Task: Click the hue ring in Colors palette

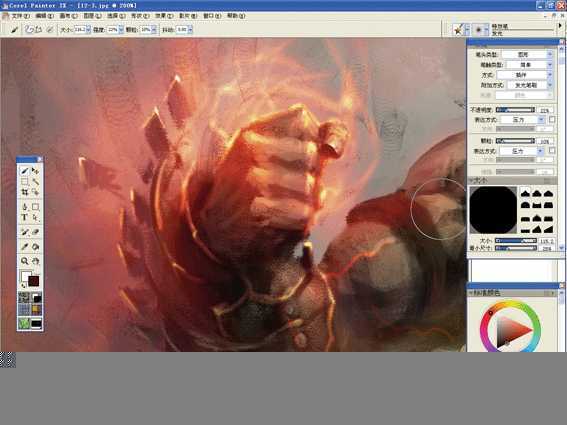Action: pos(511,303)
